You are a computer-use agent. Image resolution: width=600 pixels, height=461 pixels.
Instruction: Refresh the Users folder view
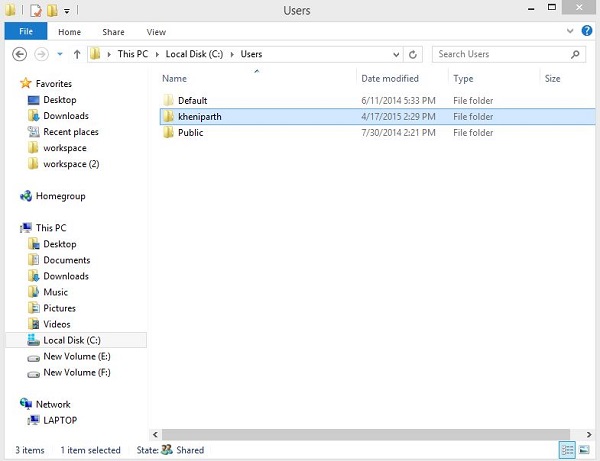(x=412, y=55)
